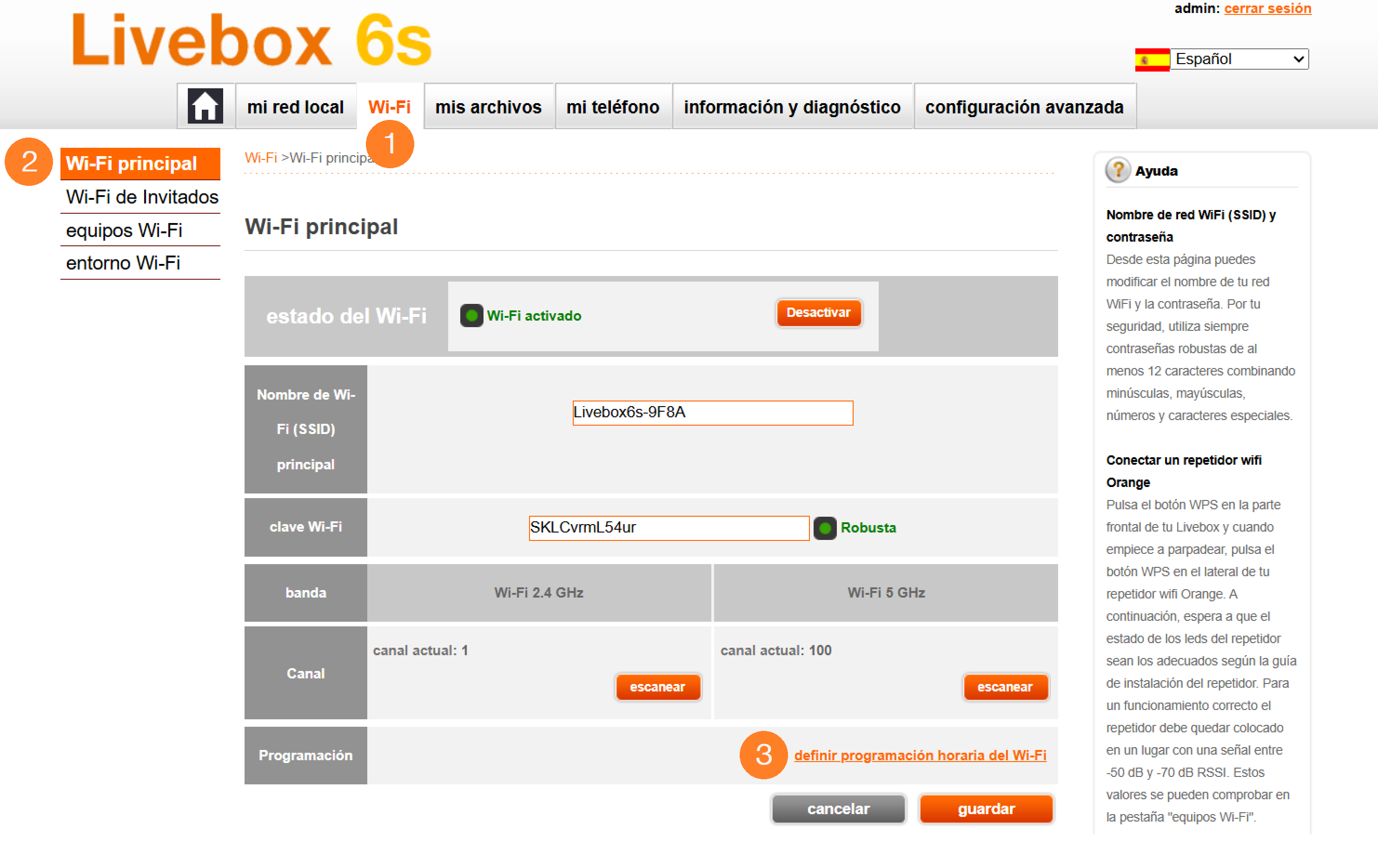The width and height of the screenshot is (1378, 868).
Task: Click the Spanish flag icon
Action: (x=1152, y=59)
